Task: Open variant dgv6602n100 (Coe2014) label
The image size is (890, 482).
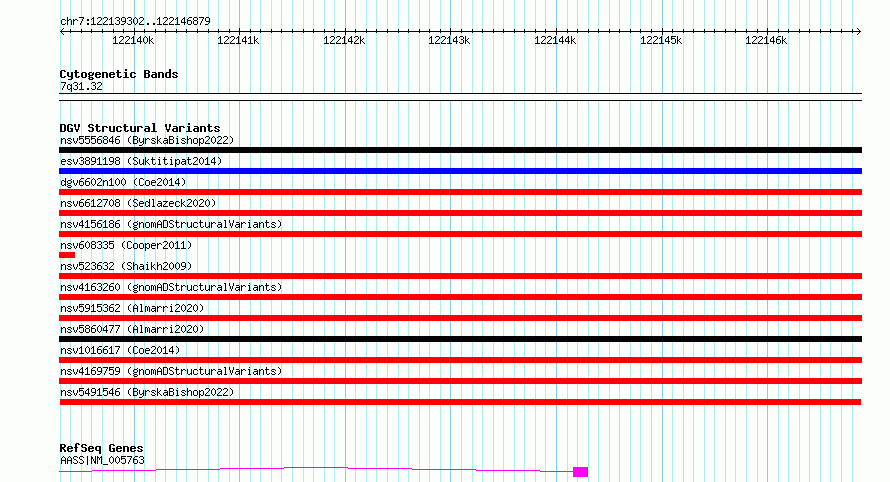Action: pos(123,182)
